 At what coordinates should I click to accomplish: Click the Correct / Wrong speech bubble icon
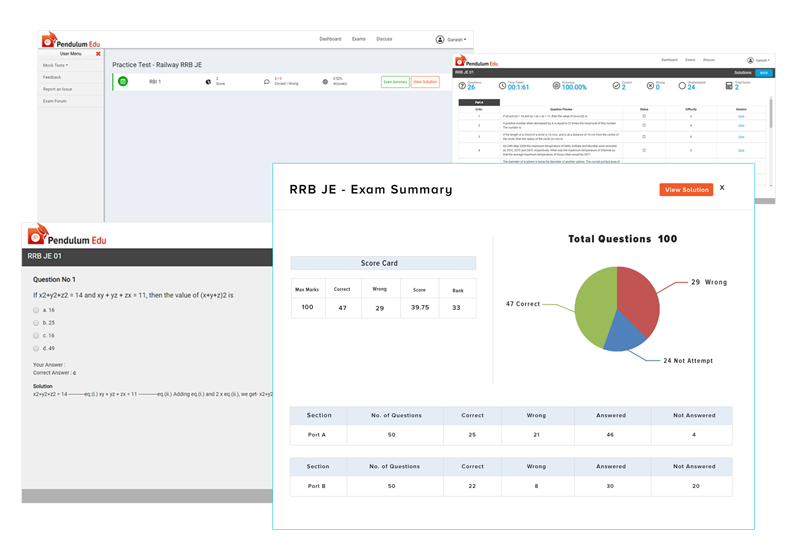[266, 81]
